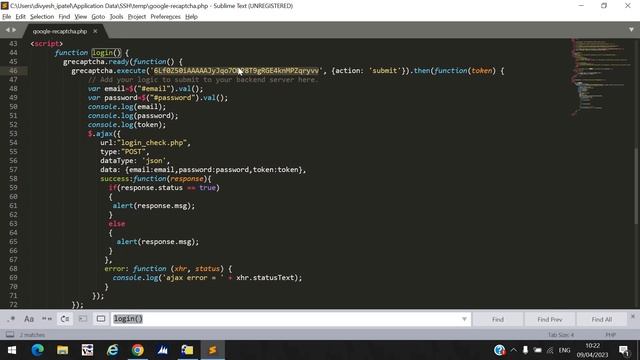
Task: Click the Find All button
Action: tap(601, 319)
